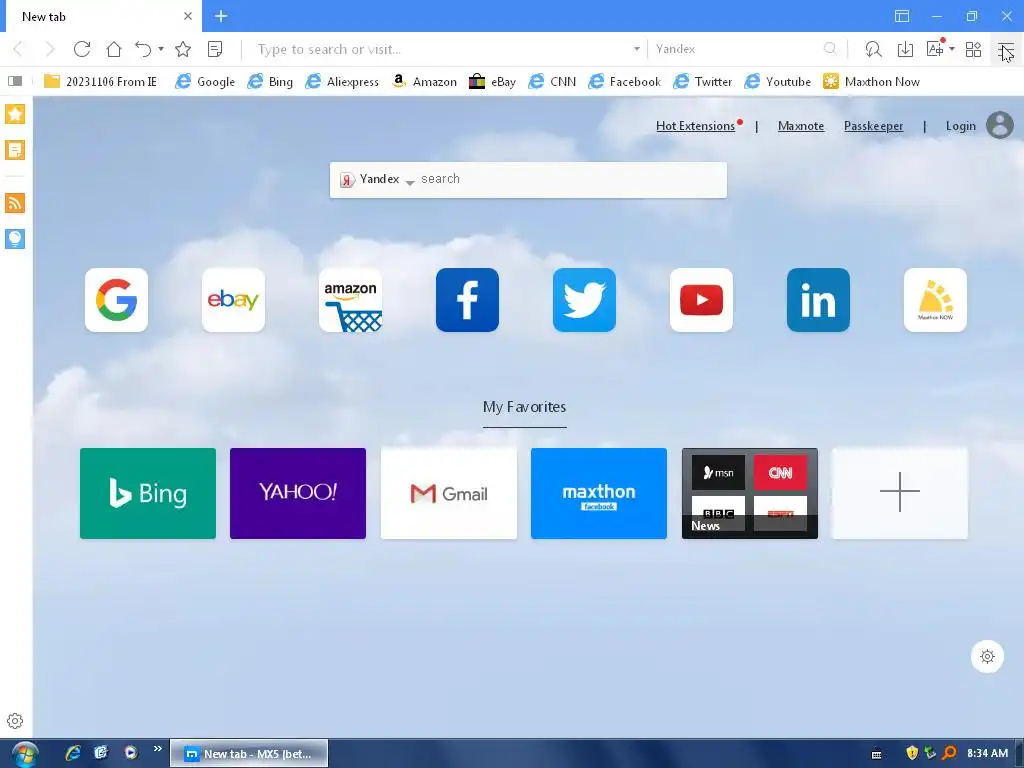Open the LinkedIn quick access tile
Image resolution: width=1024 pixels, height=768 pixels.
pos(818,300)
